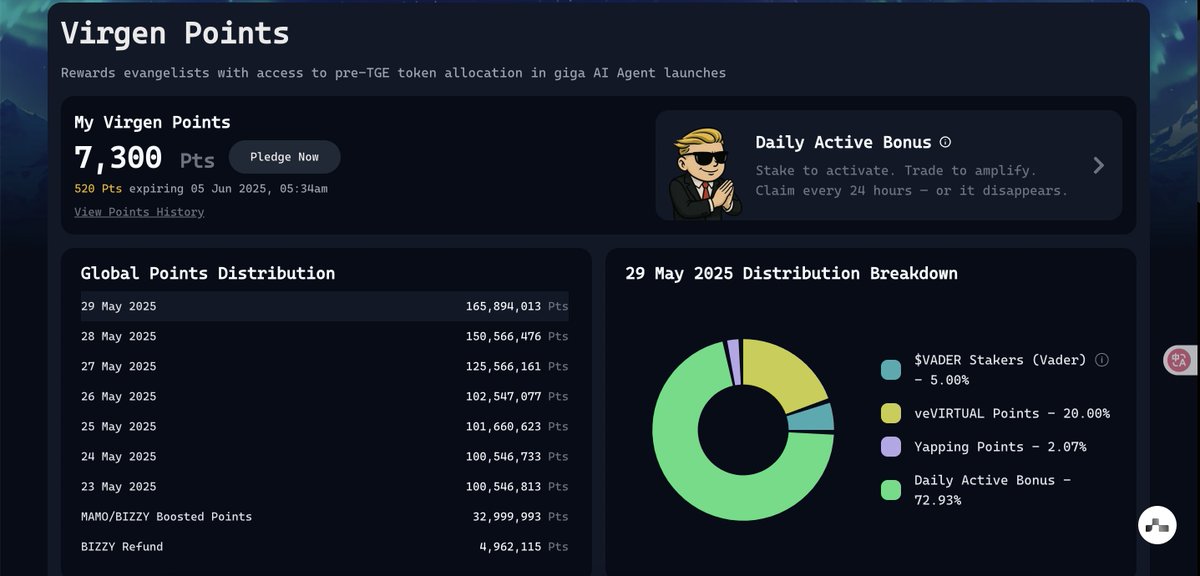Click the $VADER Stakers (Vader) legend label
This screenshot has width=1200, height=576.
(1000, 370)
